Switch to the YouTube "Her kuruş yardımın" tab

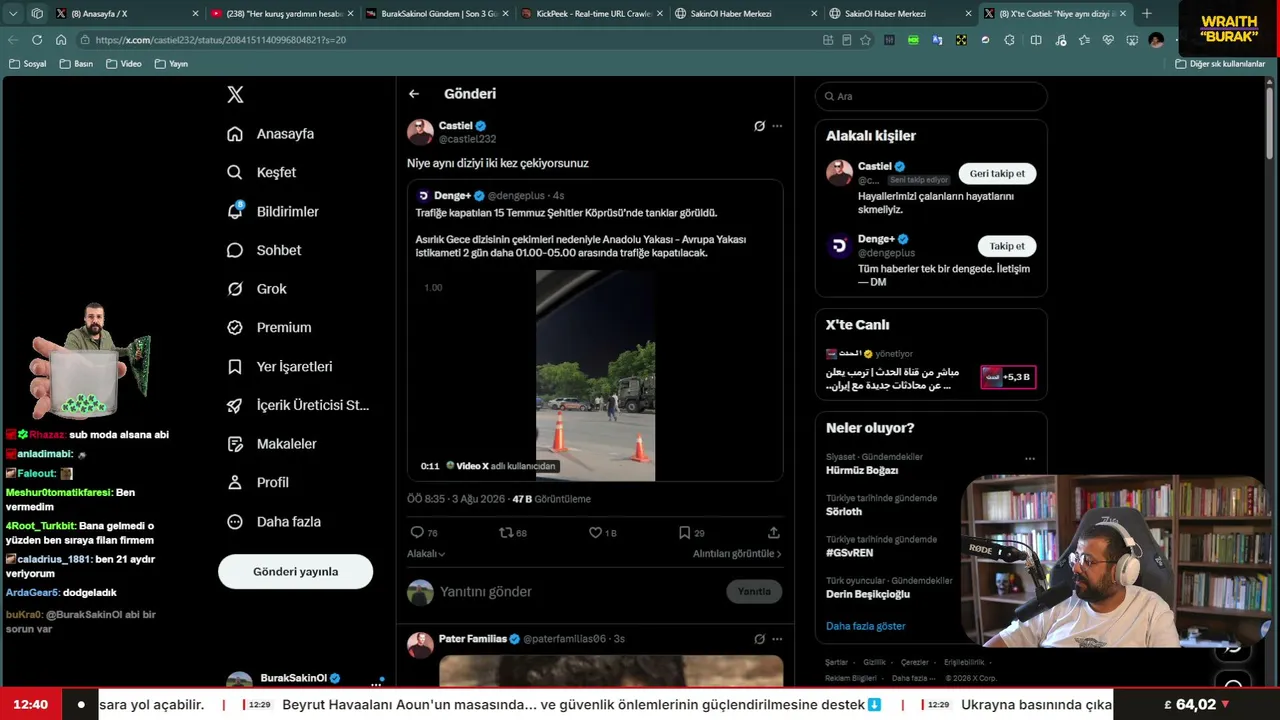pos(281,14)
